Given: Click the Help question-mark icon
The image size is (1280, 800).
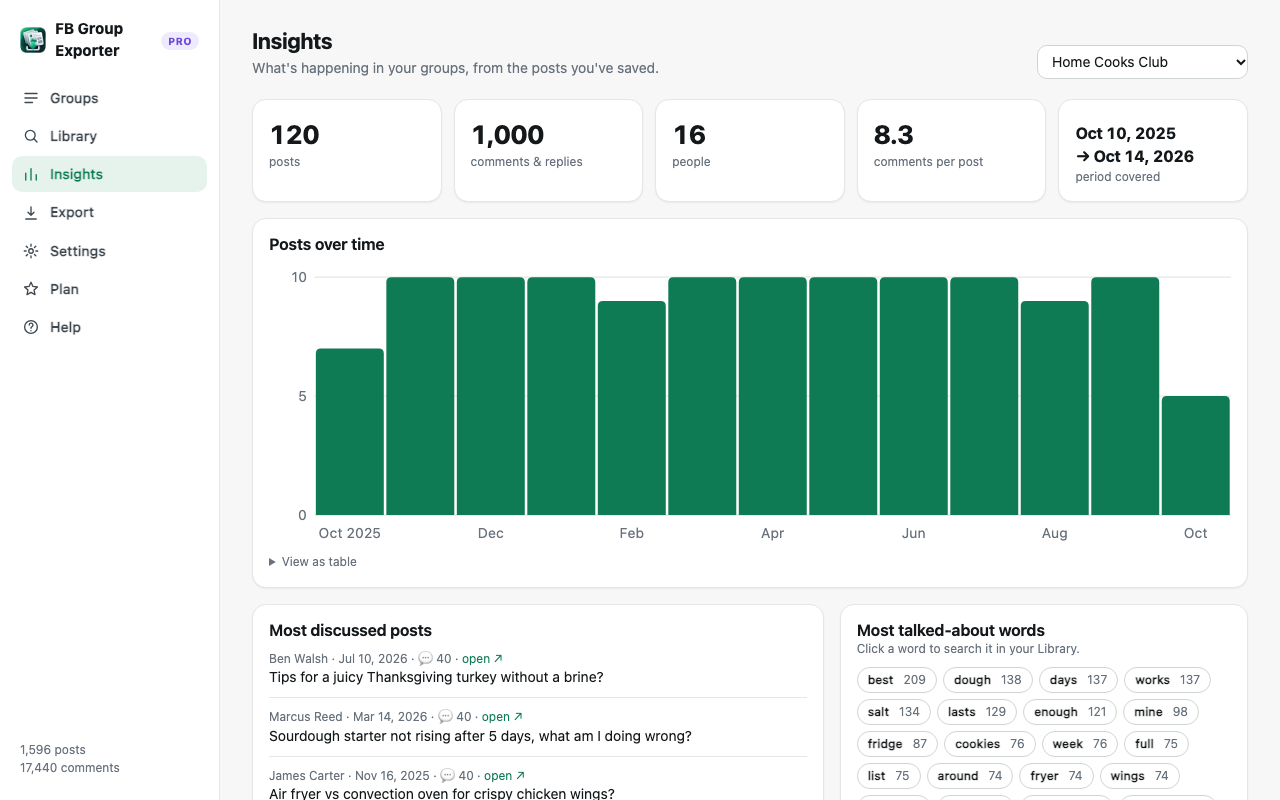Looking at the screenshot, I should [x=31, y=327].
